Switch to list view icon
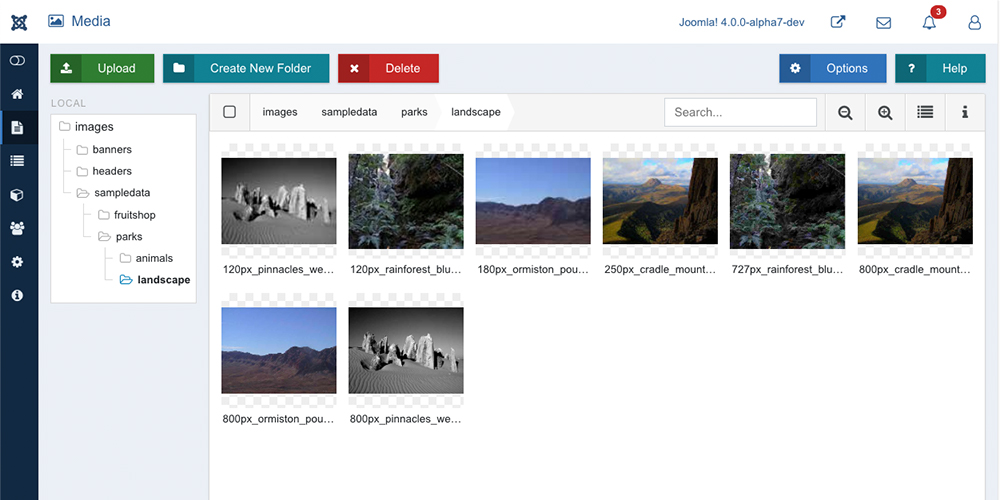Viewport: 1000px width, 500px height. pyautogui.click(x=925, y=112)
